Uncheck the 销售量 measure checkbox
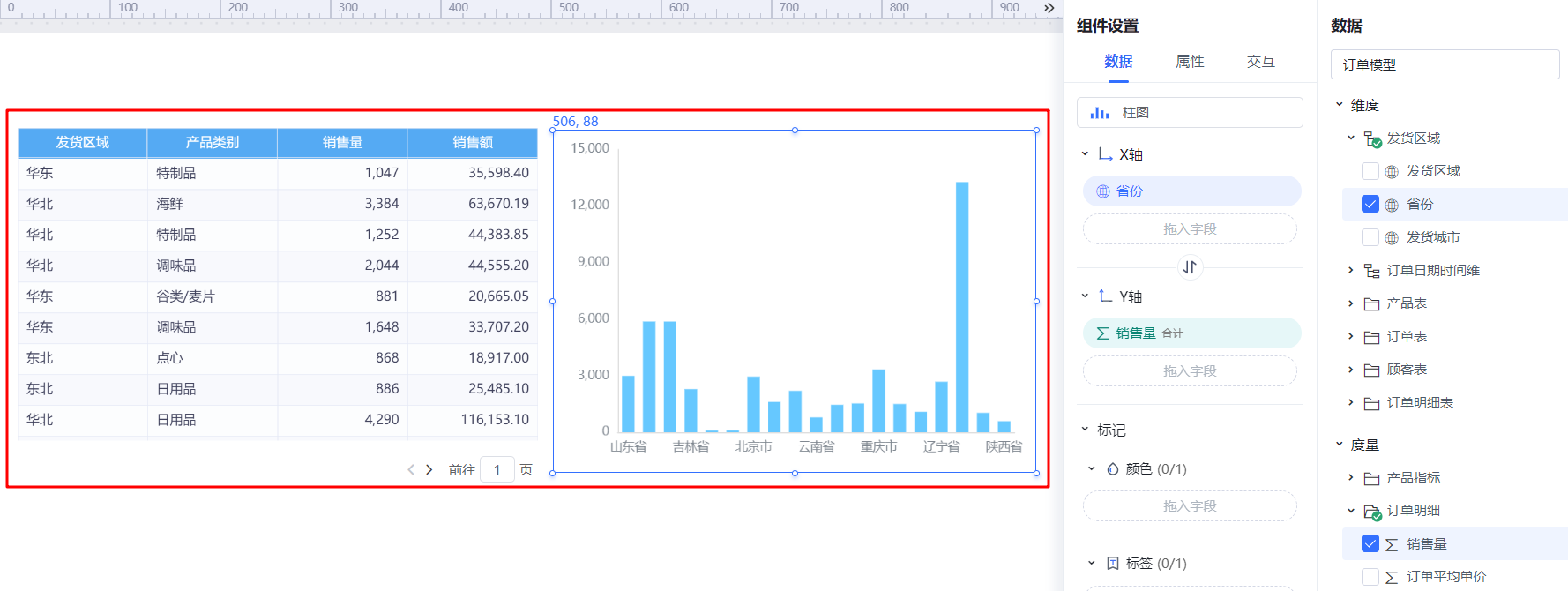Screen dimensions: 1568x591 tap(1370, 544)
